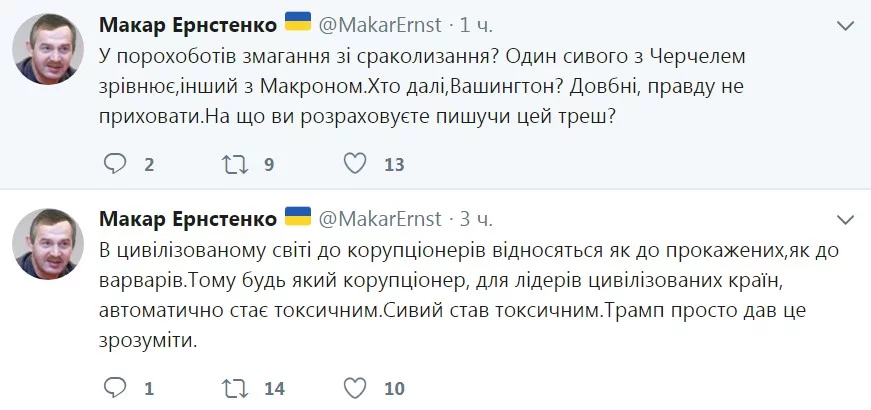
Task: Click the Макар Ернстенко name in second tweet
Action: [x=187, y=218]
